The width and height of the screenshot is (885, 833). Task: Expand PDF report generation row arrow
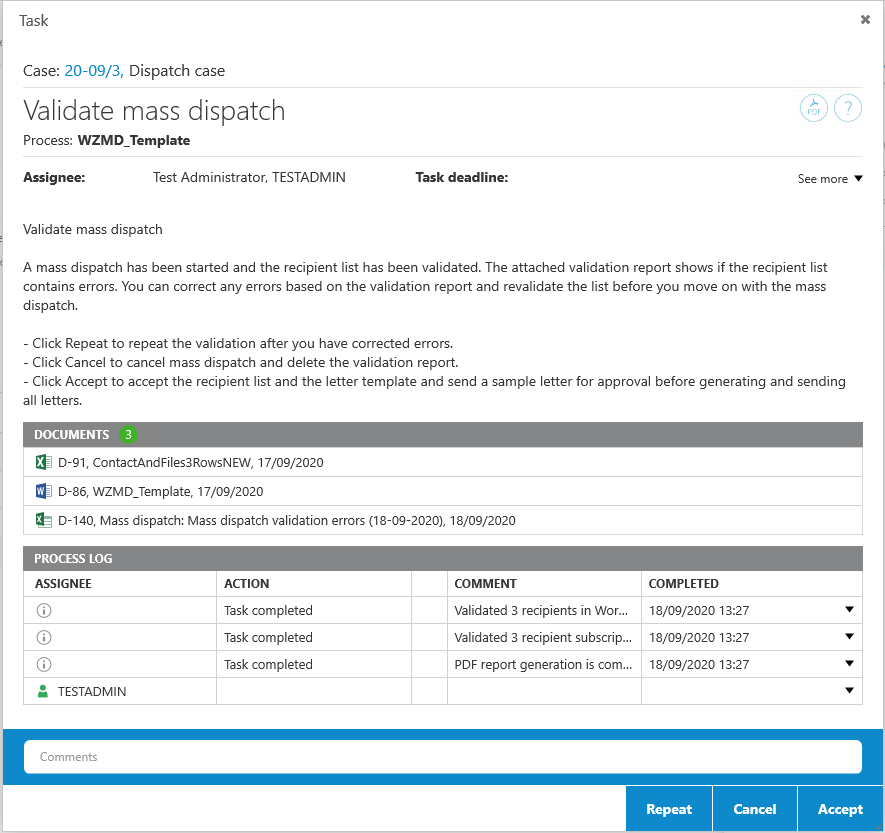tap(849, 664)
